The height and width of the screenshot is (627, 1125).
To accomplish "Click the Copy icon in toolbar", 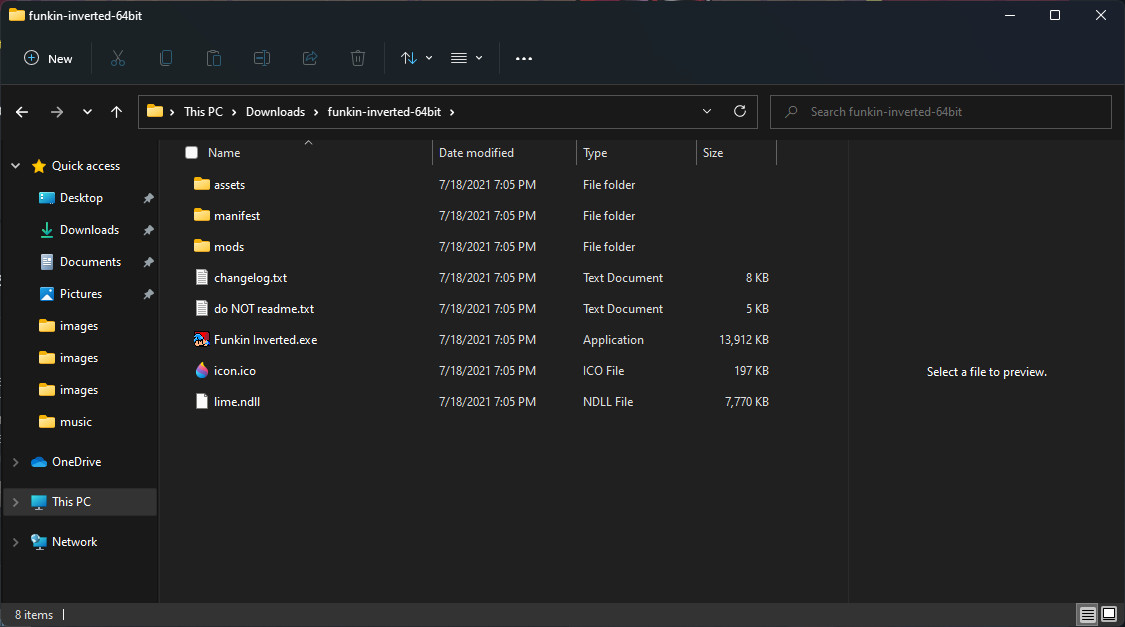I will point(166,58).
